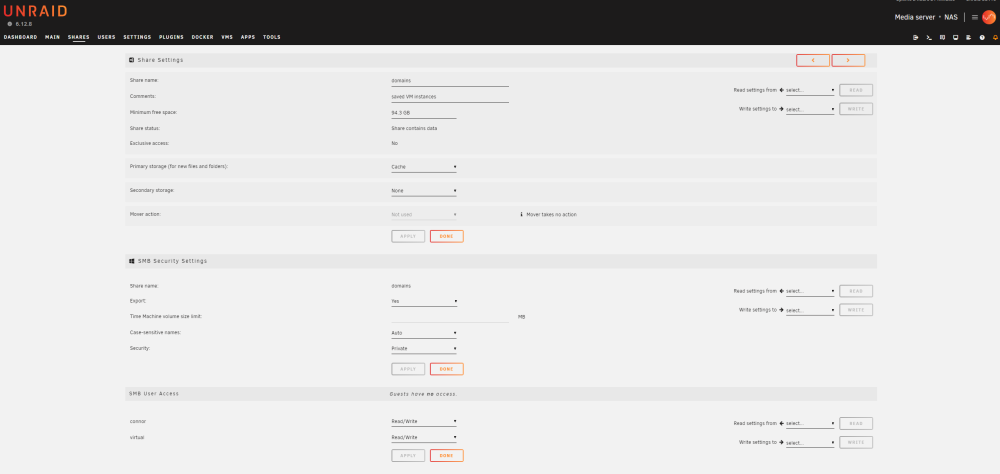
Task: Open the Shares menu
Action: [78, 38]
